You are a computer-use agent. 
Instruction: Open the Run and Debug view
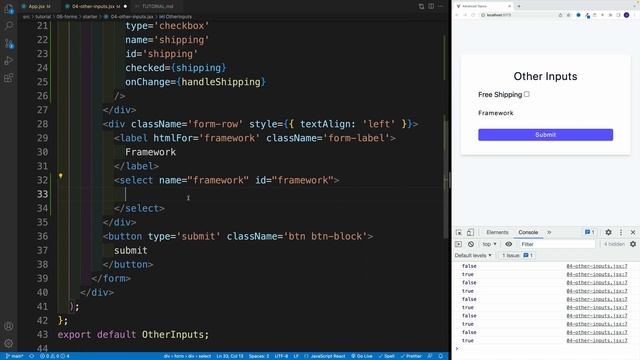pyautogui.click(x=9, y=61)
